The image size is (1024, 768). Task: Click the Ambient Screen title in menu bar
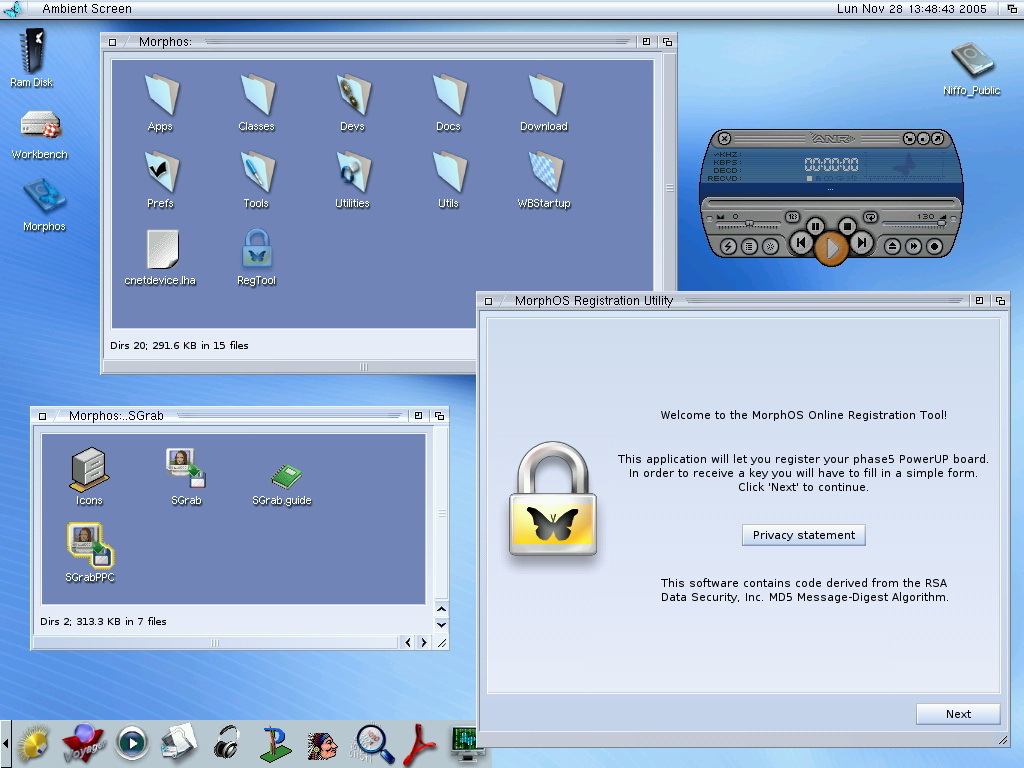87,9
